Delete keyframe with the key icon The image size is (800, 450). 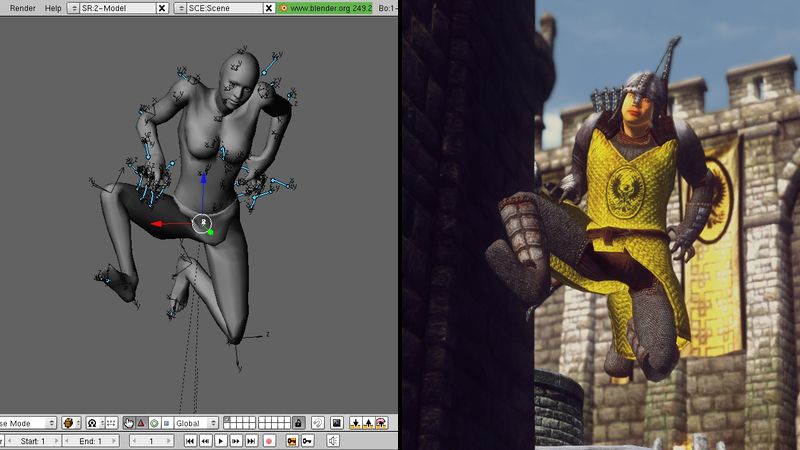307,441
